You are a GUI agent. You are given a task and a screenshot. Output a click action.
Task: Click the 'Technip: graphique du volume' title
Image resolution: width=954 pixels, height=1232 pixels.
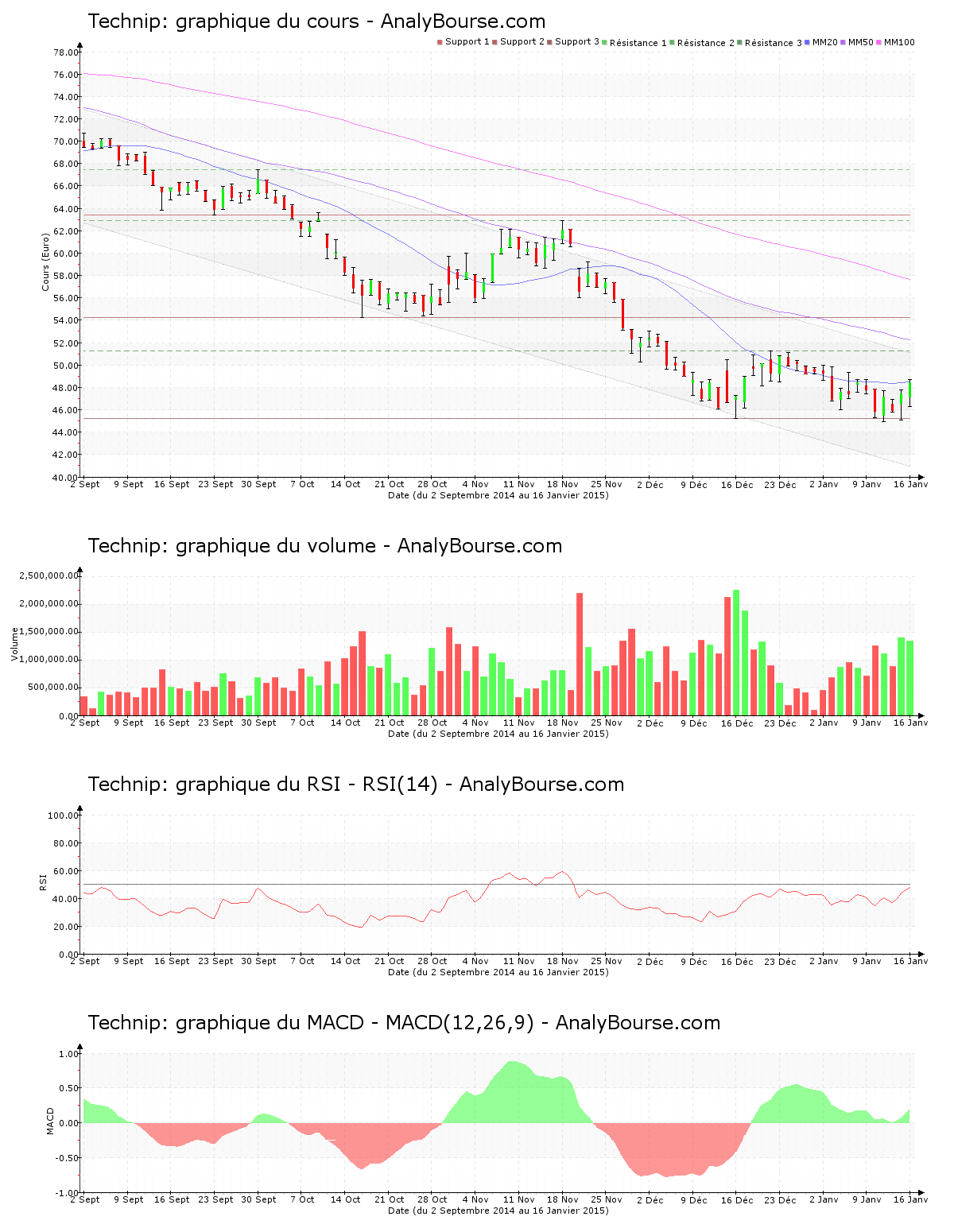click(232, 546)
